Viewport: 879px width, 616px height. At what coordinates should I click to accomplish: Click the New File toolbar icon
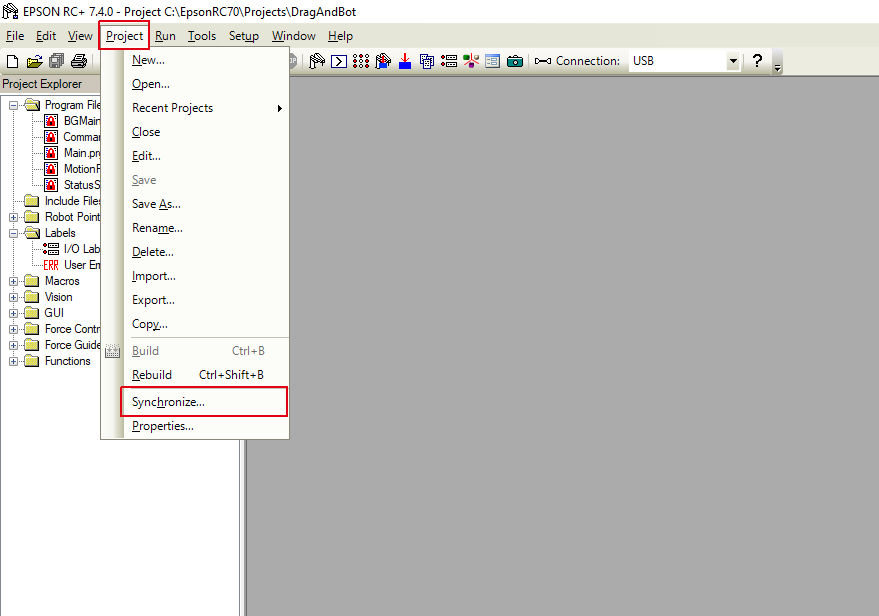(12, 61)
